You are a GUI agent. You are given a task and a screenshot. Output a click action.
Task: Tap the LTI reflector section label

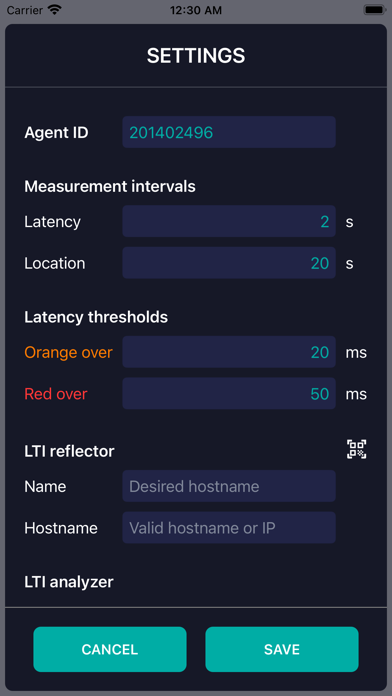click(69, 451)
